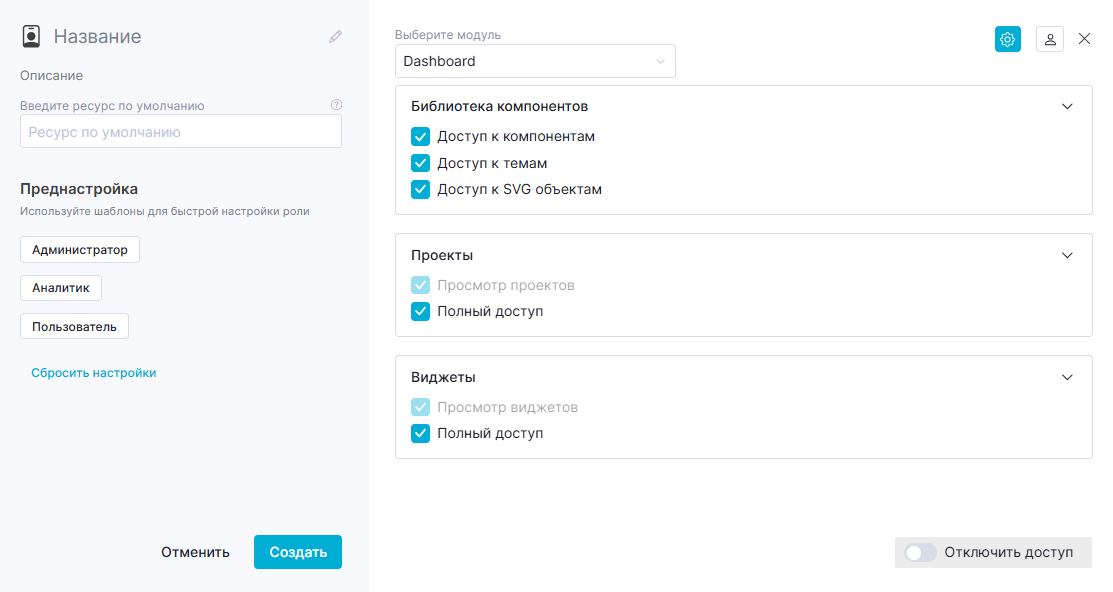Apply the Администратор preset
Image resolution: width=1113 pixels, height=592 pixels.
click(x=80, y=250)
